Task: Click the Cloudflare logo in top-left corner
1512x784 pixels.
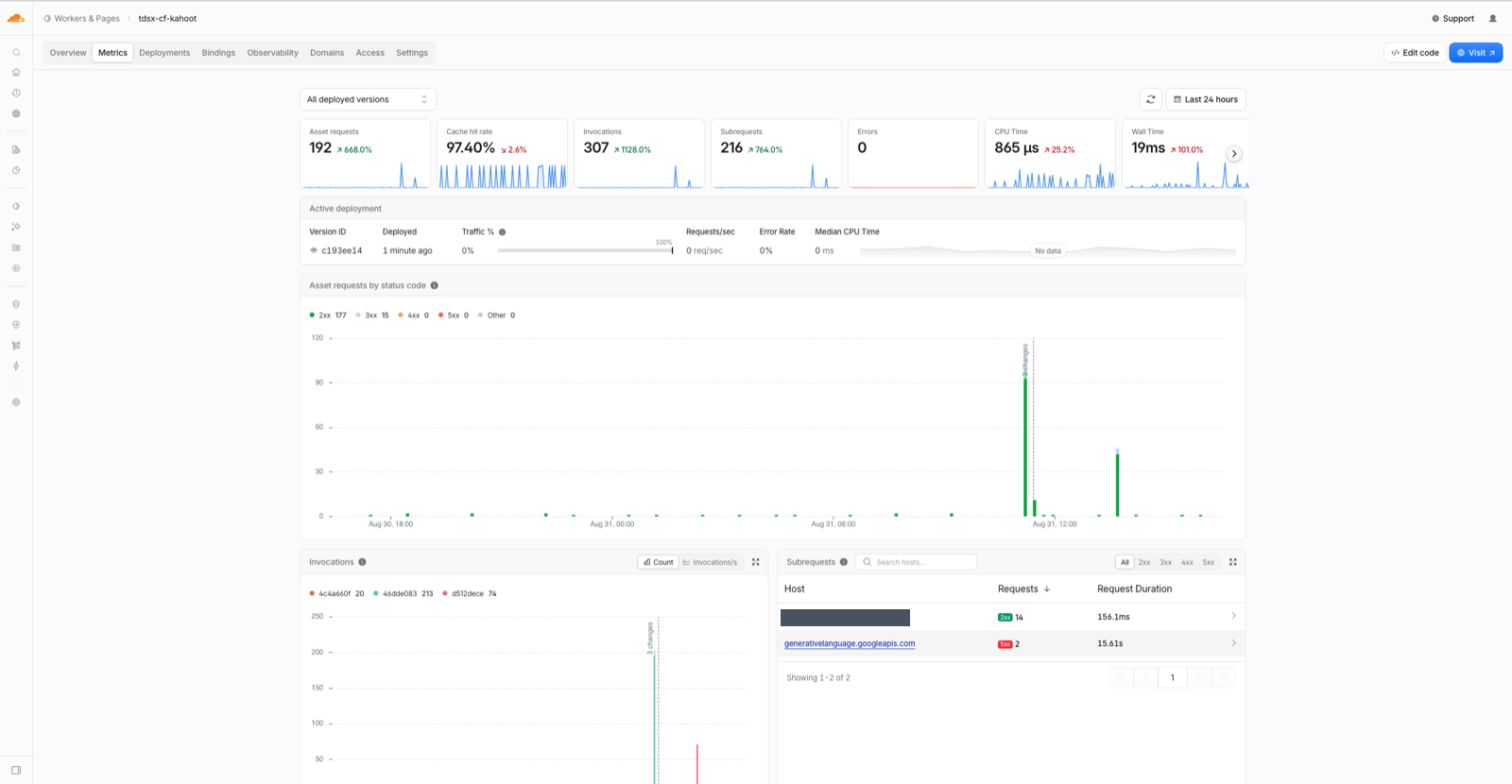Action: pyautogui.click(x=16, y=18)
